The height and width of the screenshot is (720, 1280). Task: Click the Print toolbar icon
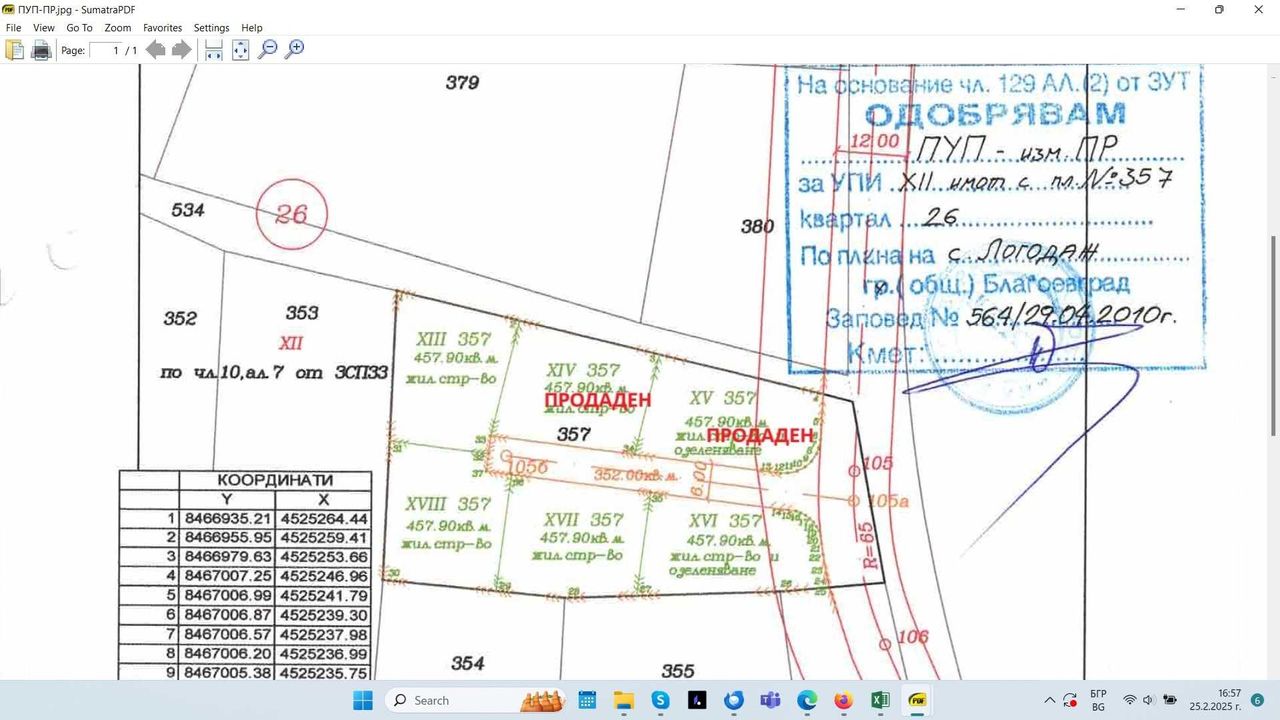41,50
